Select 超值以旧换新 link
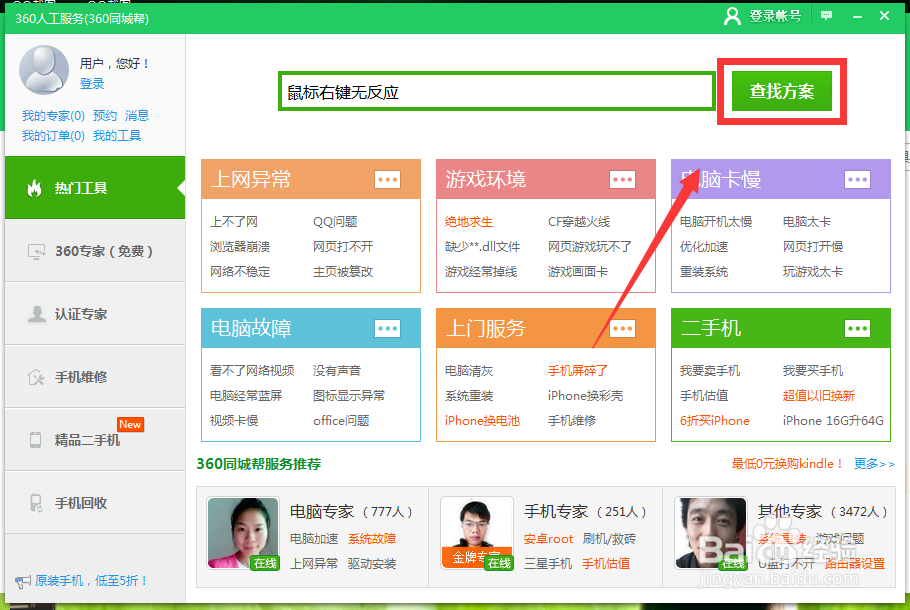The width and height of the screenshot is (910, 610). point(818,396)
